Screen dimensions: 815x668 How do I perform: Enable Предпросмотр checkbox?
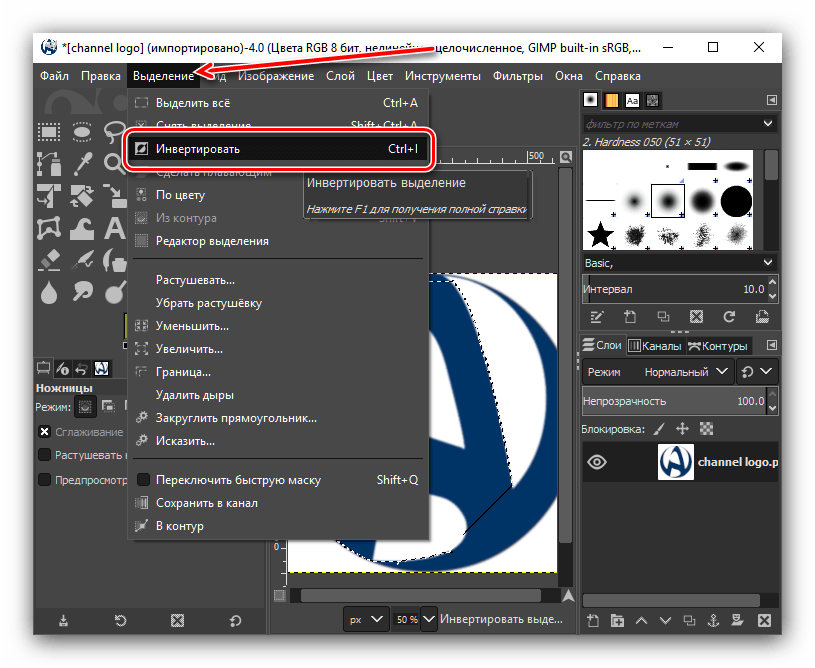[45, 479]
